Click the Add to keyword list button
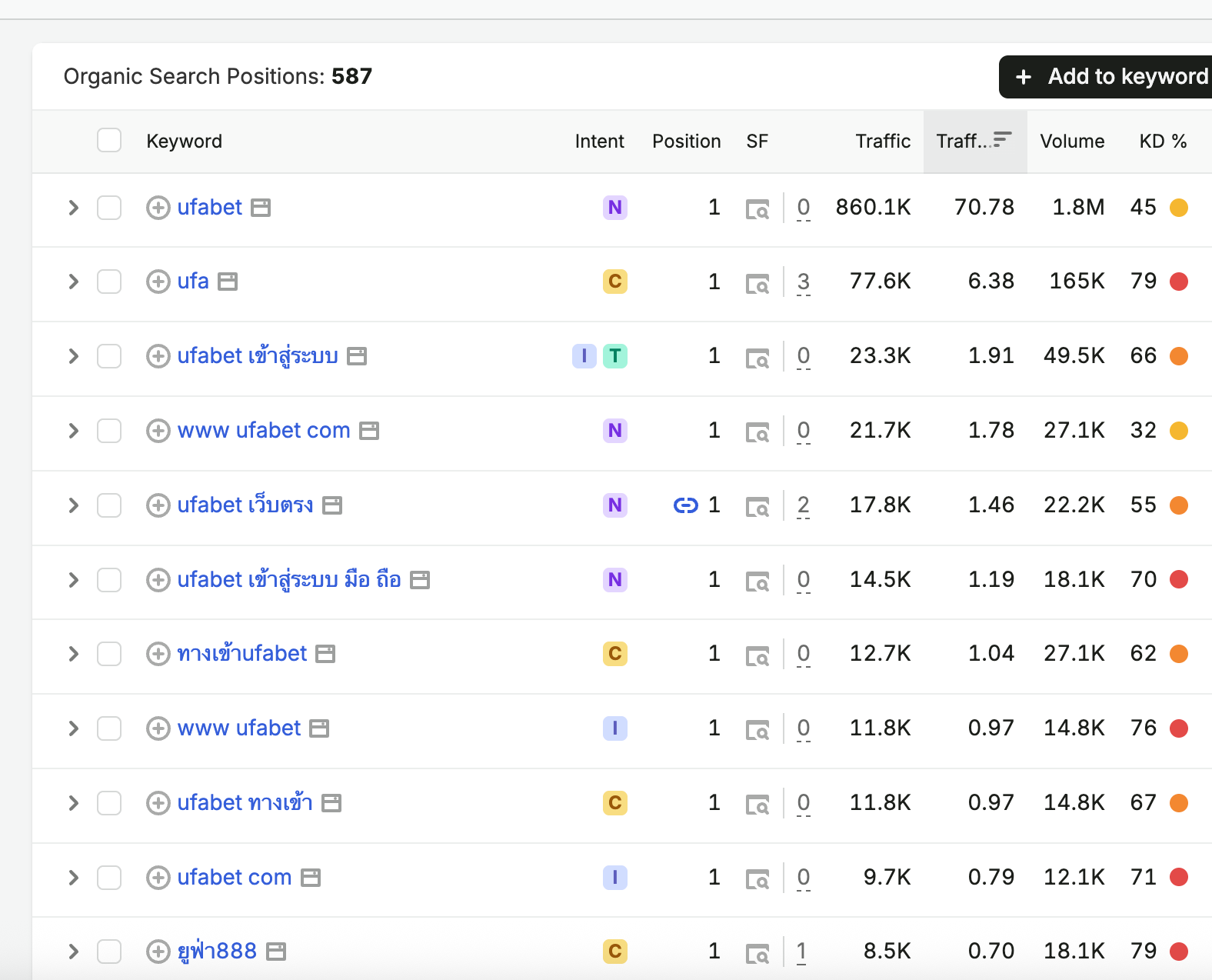 pyautogui.click(x=1106, y=77)
